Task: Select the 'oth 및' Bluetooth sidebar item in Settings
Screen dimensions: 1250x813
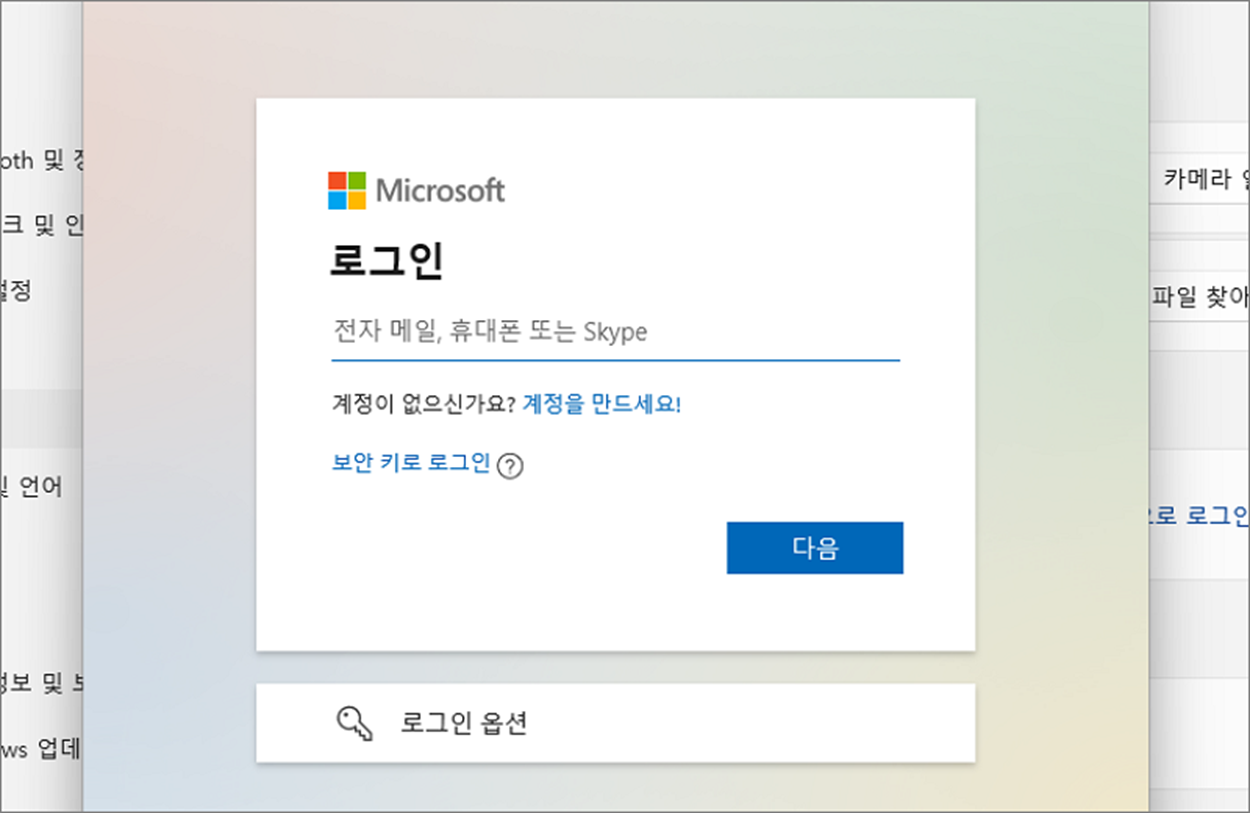Action: 40,161
